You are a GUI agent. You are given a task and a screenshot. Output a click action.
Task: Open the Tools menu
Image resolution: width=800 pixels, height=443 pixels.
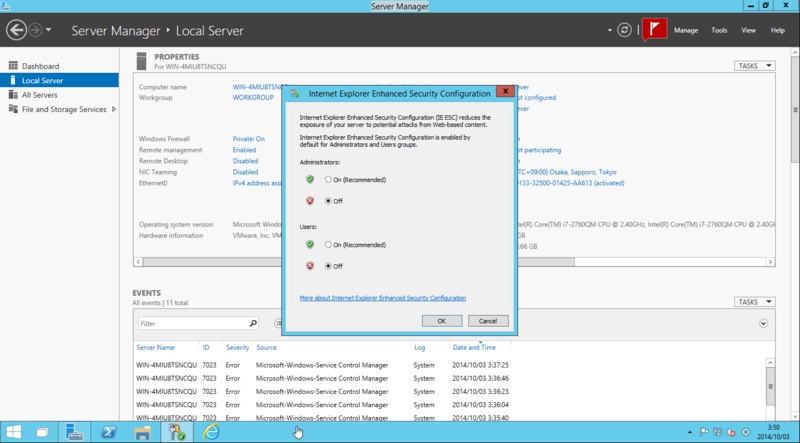click(x=719, y=30)
